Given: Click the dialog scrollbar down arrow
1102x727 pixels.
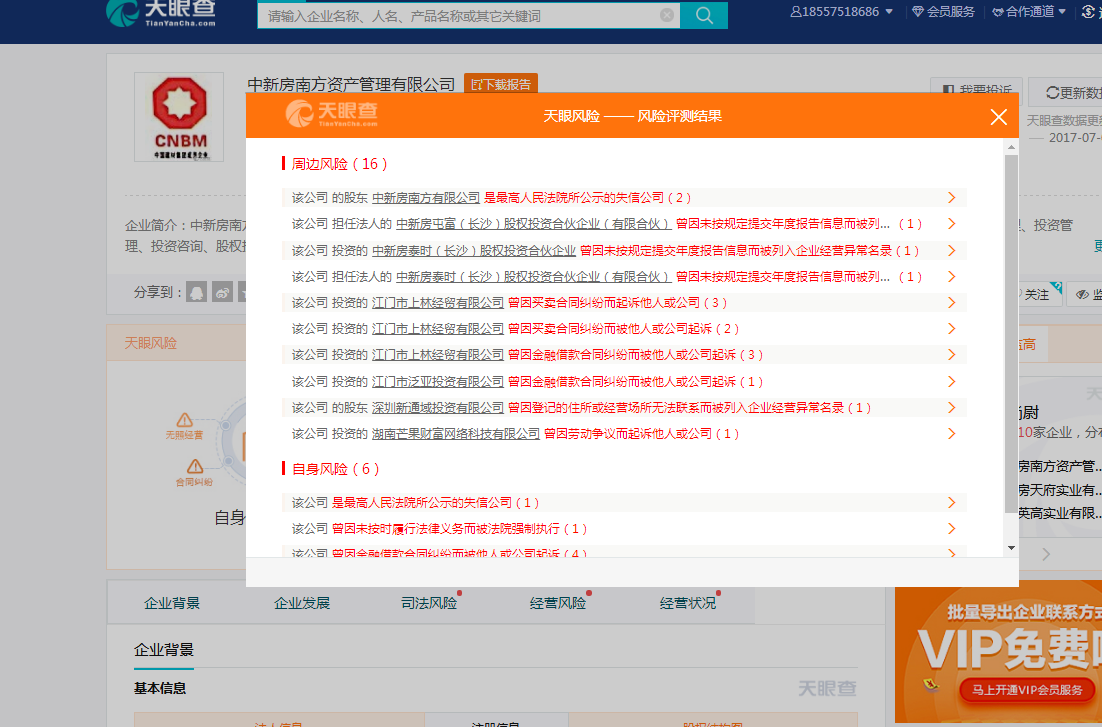Looking at the screenshot, I should click(1011, 548).
